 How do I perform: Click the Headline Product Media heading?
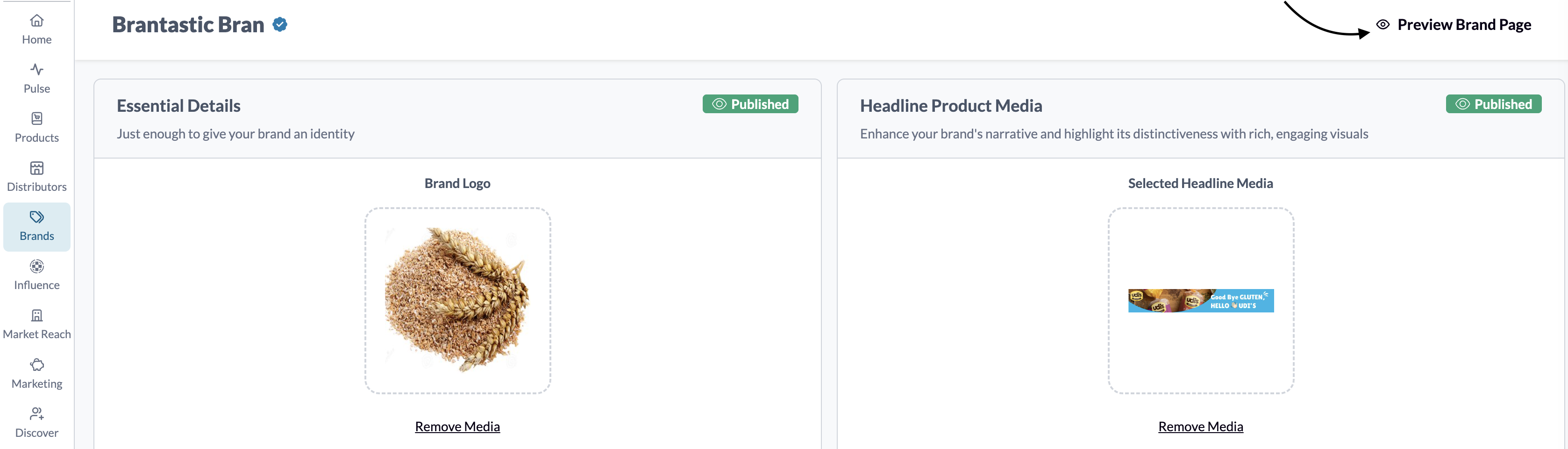(951, 106)
